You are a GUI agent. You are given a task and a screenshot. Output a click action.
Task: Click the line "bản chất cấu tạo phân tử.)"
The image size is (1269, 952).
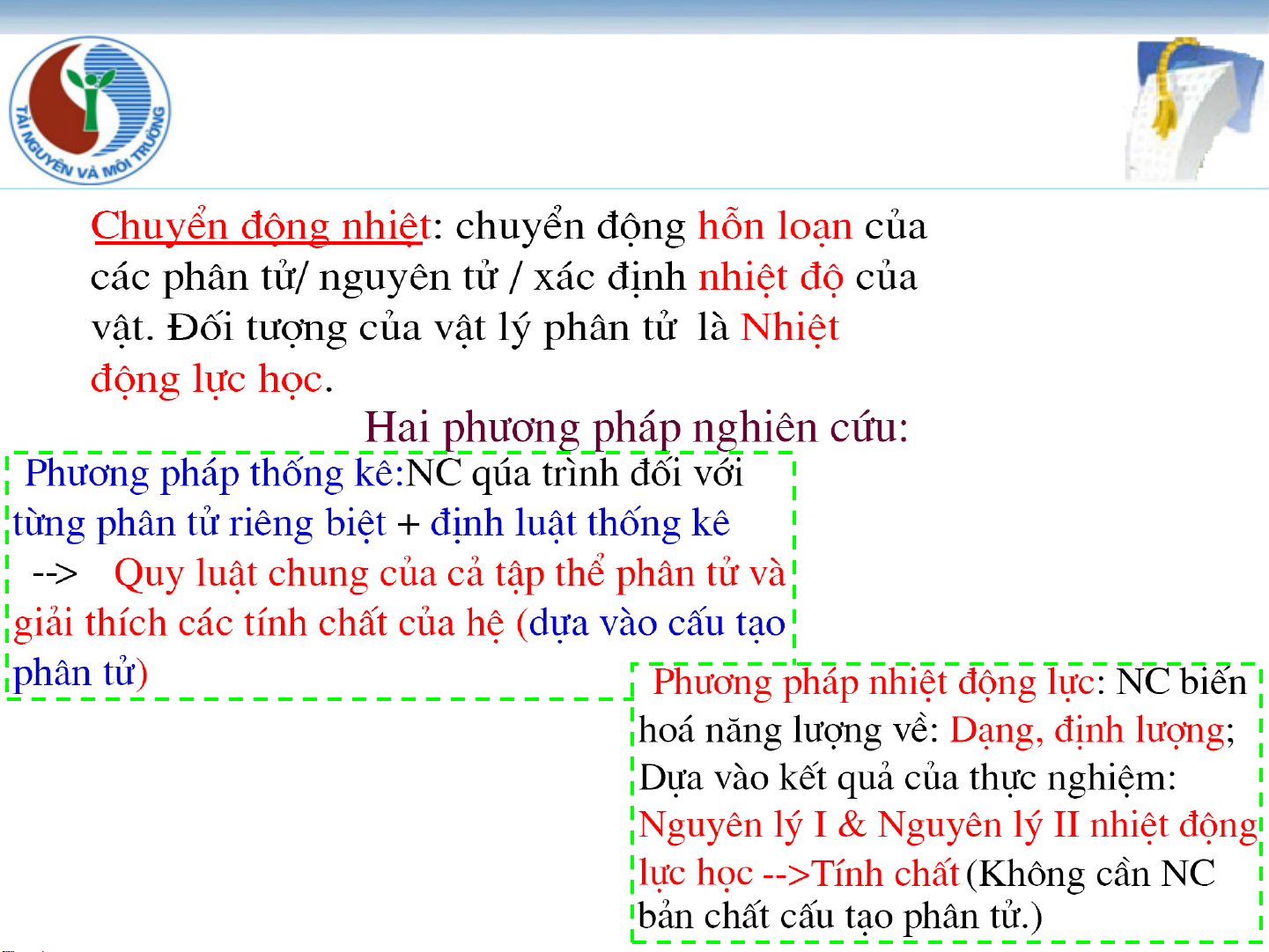[840, 917]
